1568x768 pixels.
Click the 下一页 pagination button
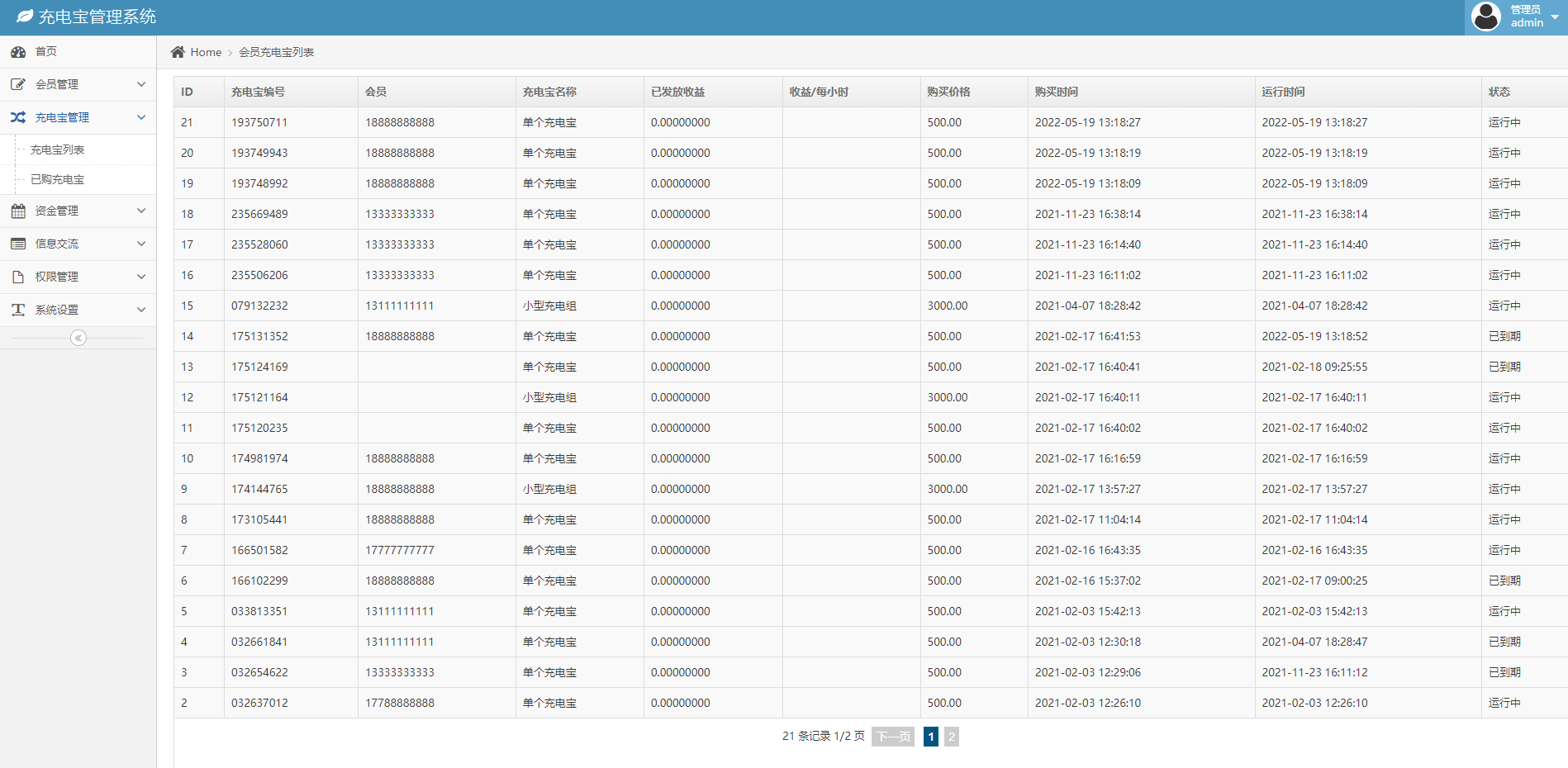pos(893,737)
